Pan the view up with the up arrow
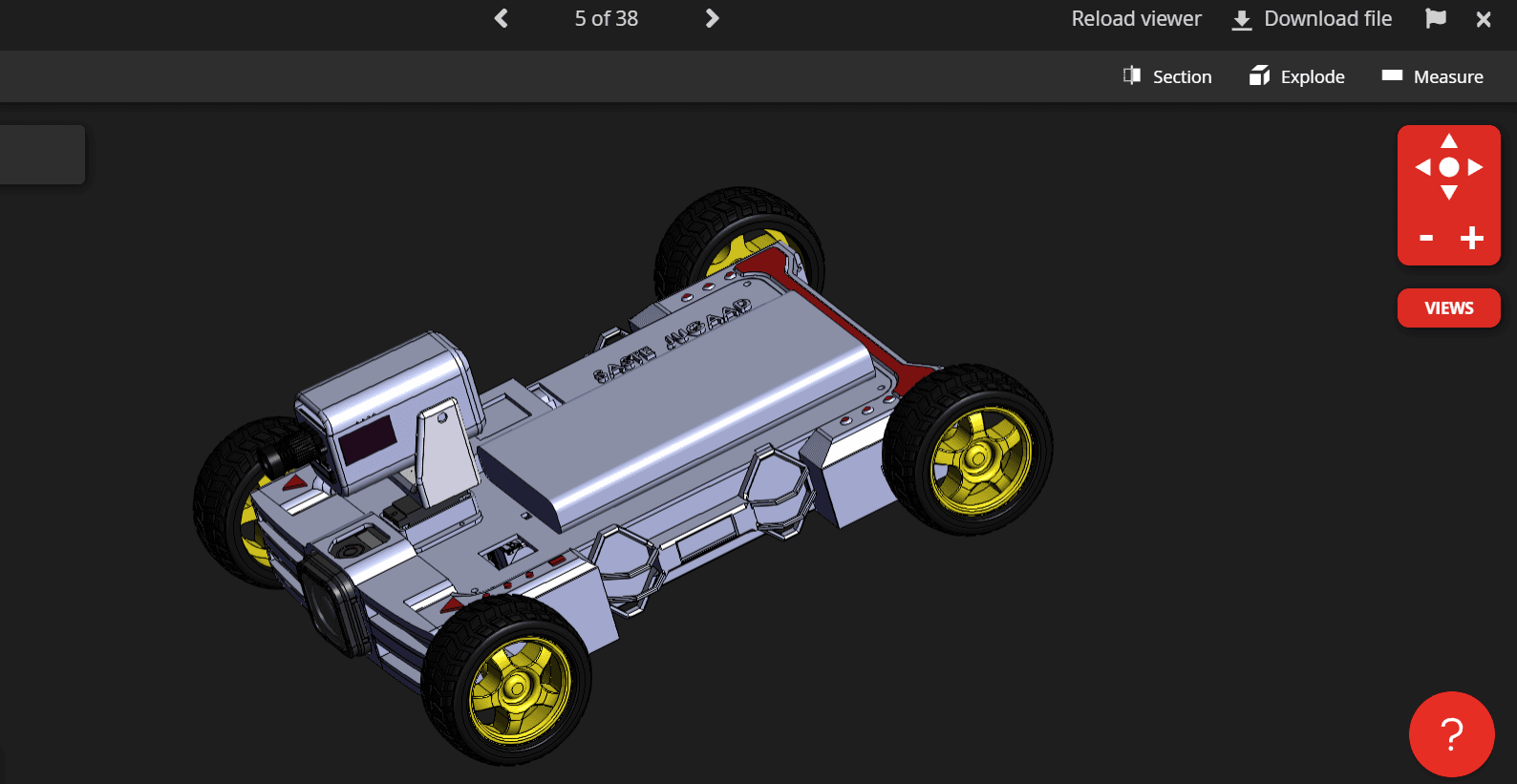 [x=1449, y=141]
